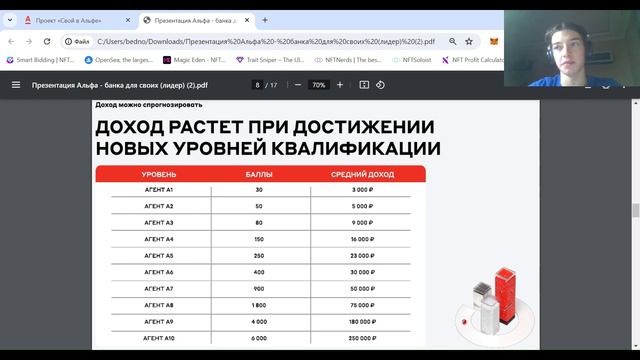Open OpenSea bookmark
The image size is (640, 360).
tap(119, 60)
